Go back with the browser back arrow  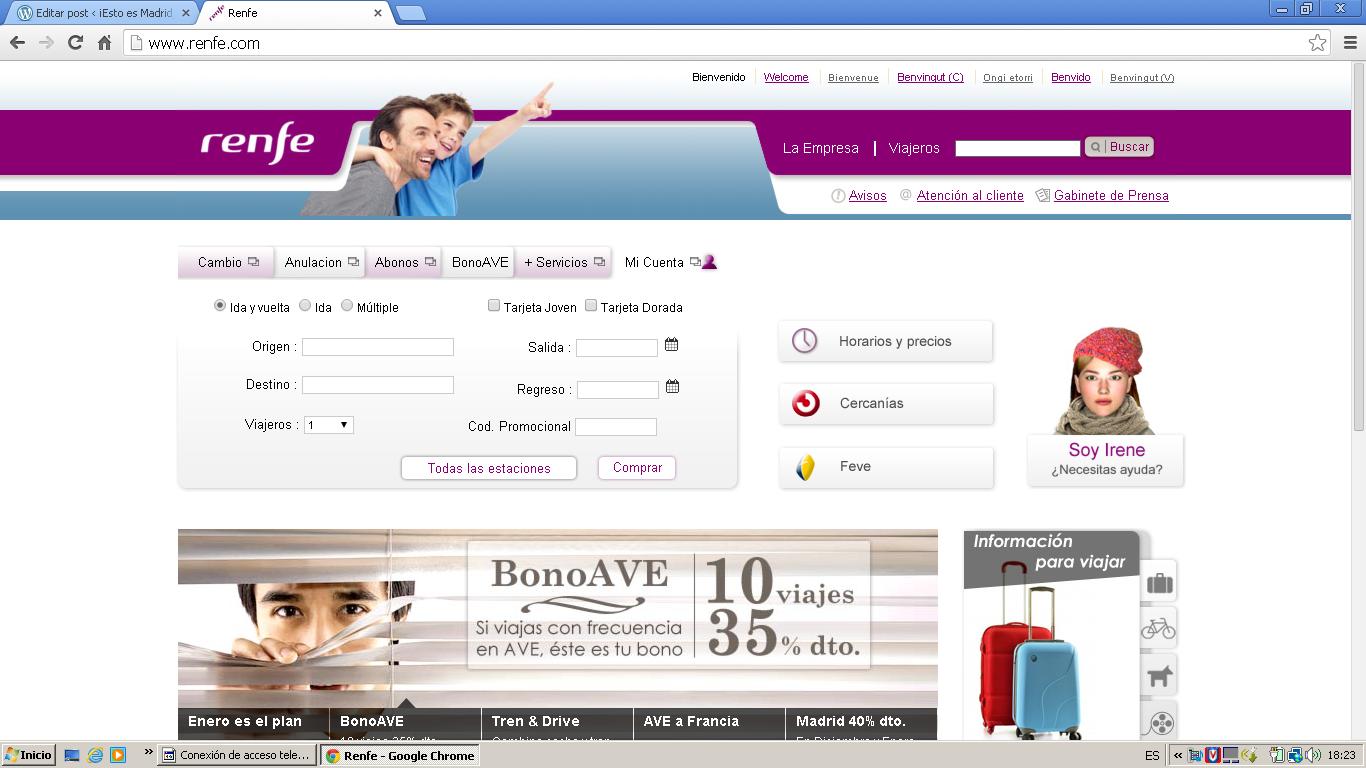pos(17,42)
